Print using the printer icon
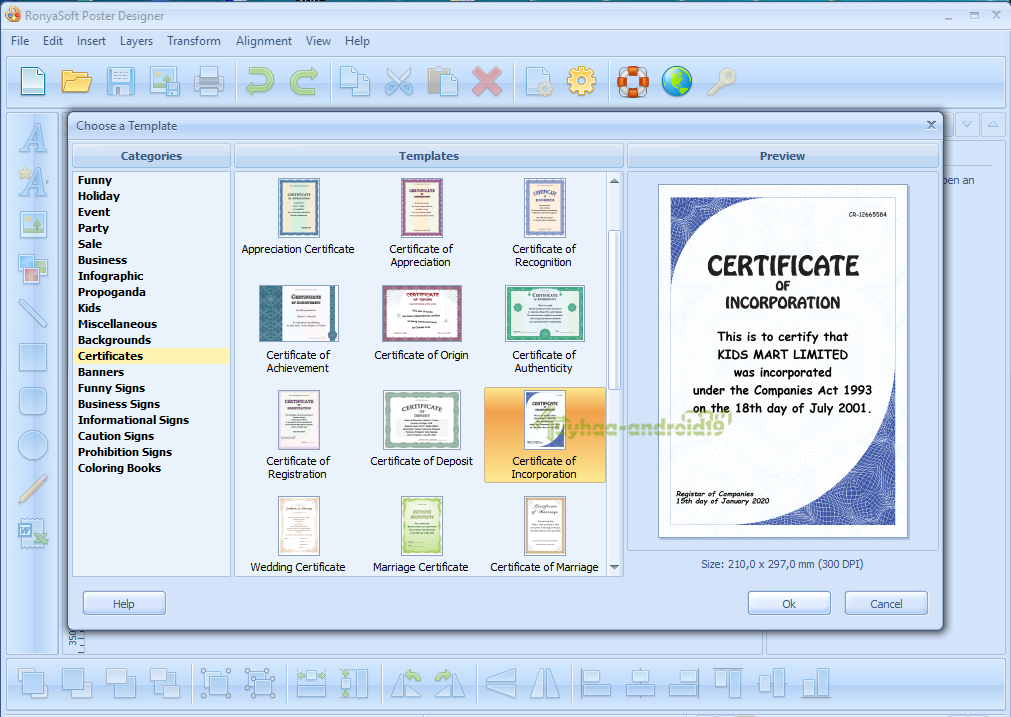1011x717 pixels. coord(208,82)
